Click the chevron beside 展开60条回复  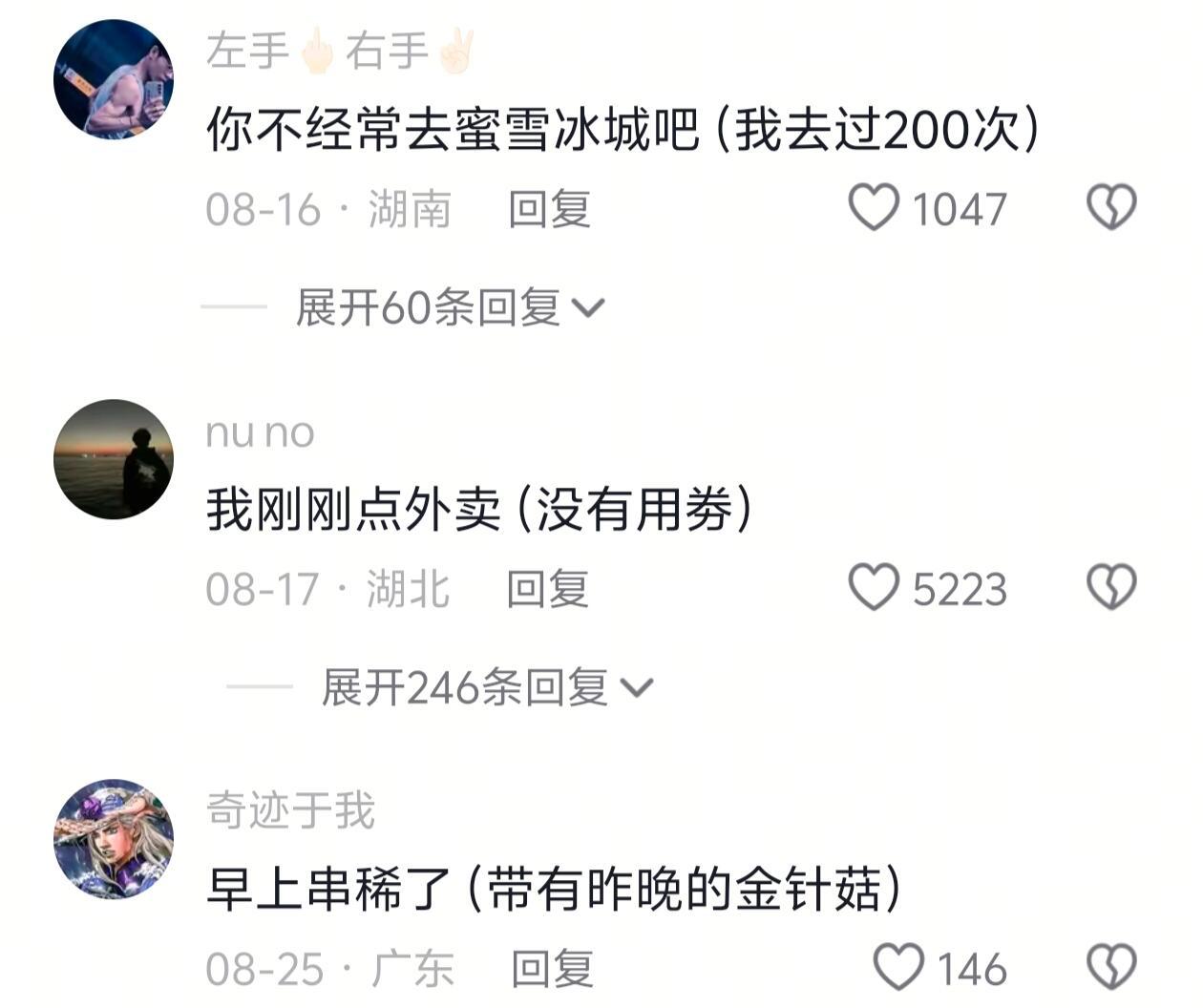[587, 308]
